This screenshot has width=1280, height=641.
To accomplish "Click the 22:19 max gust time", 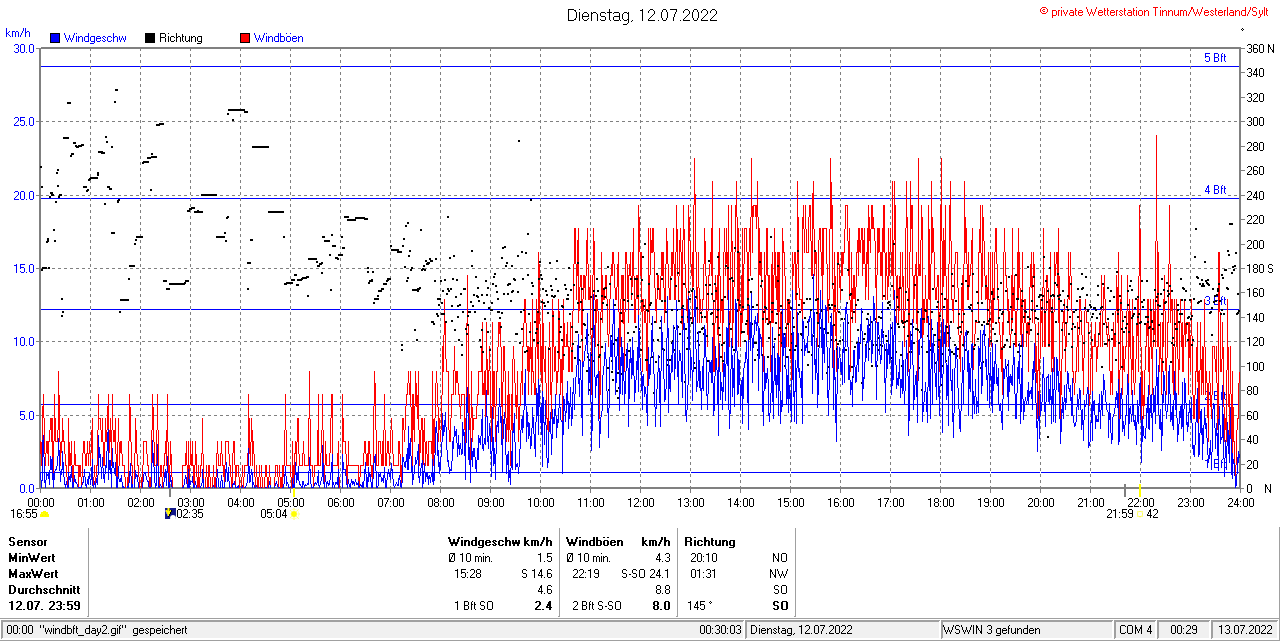I will 586,574.
